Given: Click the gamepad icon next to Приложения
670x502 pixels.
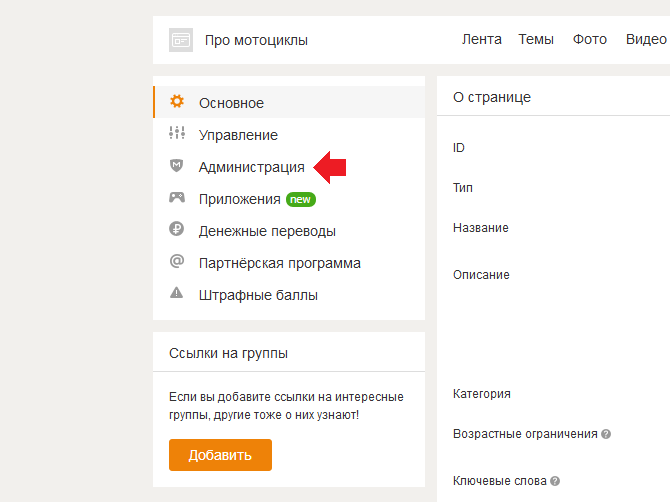Looking at the screenshot, I should 177,197.
